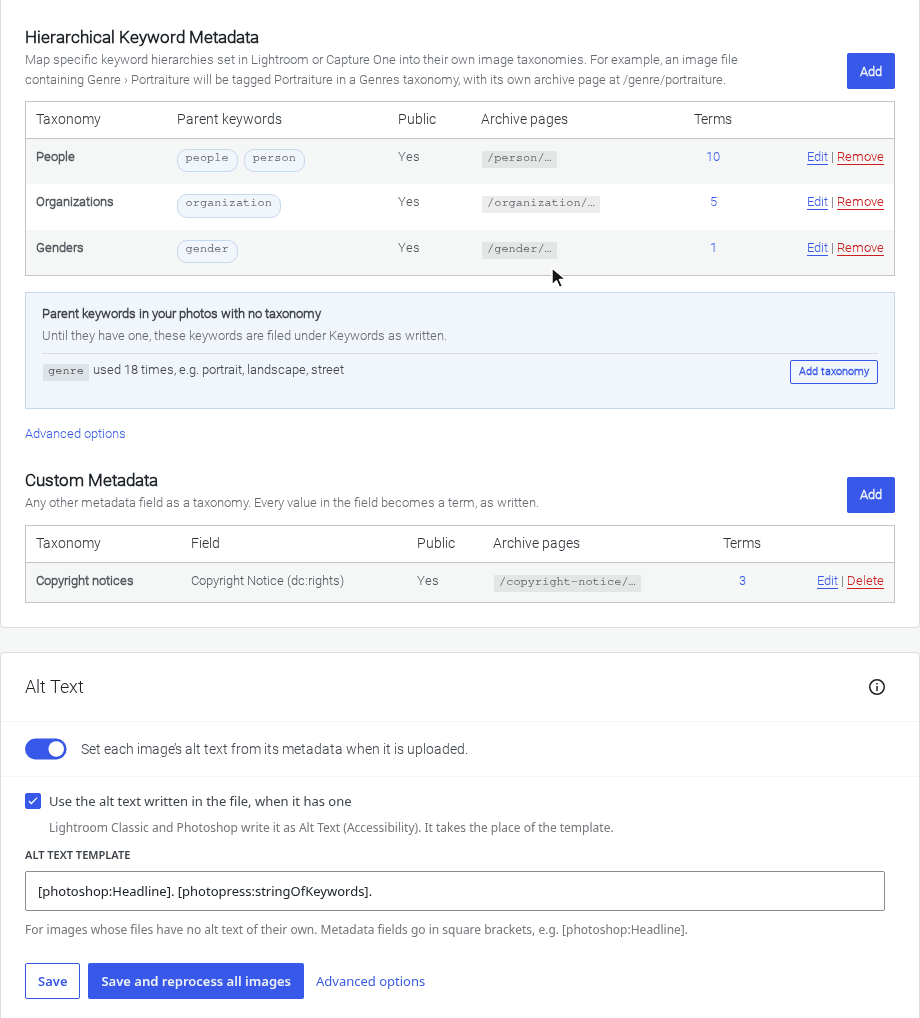Click the Copyright notices taxonomy name

(84, 581)
